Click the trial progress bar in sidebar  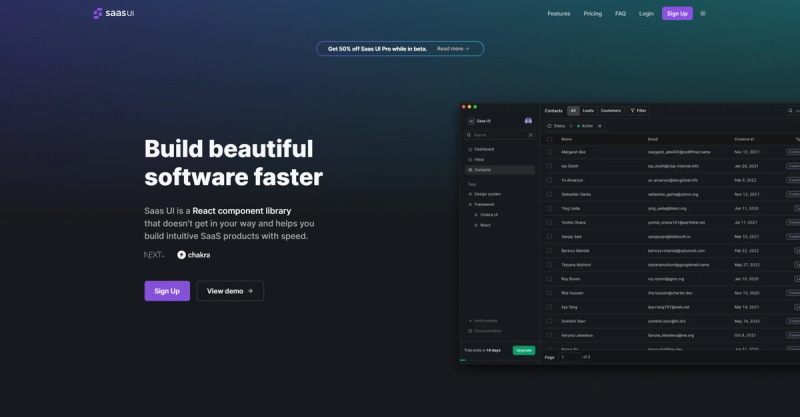tap(499, 360)
